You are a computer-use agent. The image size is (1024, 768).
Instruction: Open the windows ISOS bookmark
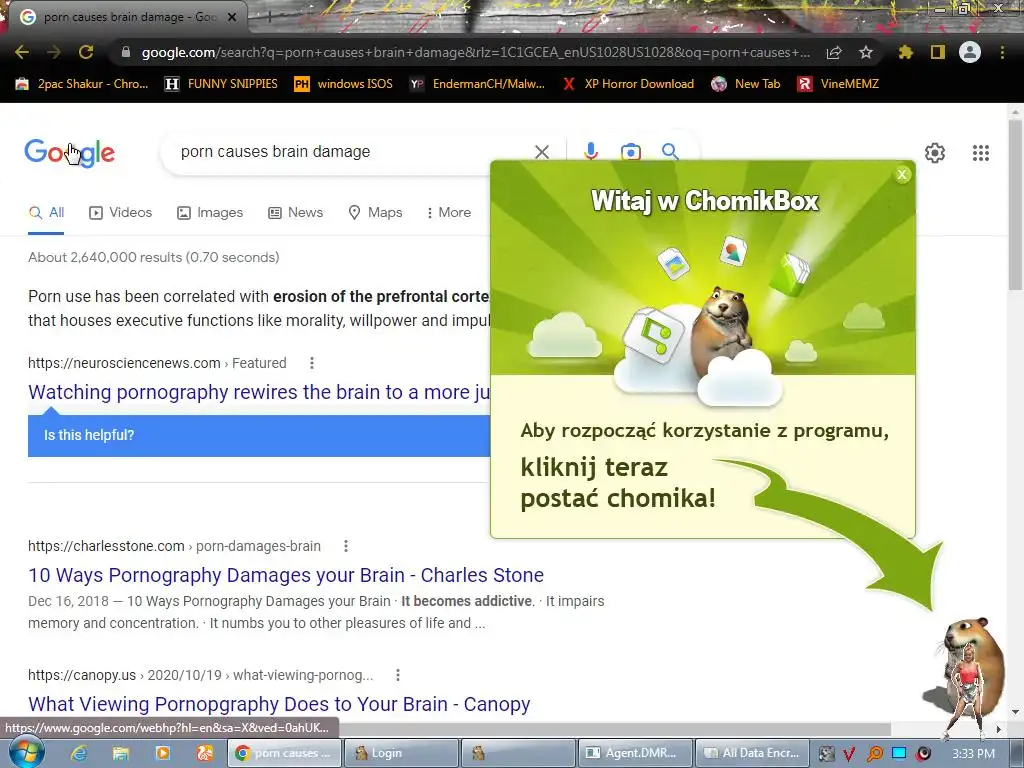(x=344, y=84)
